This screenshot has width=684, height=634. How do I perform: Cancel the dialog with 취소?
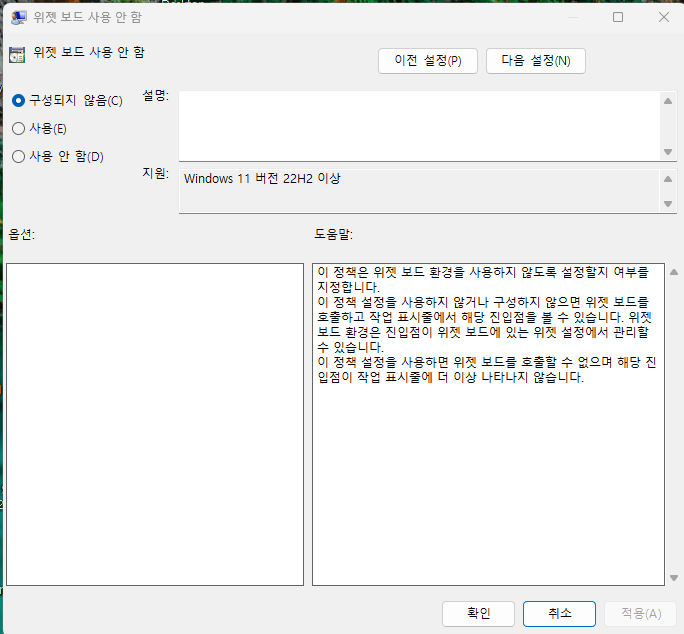pyautogui.click(x=559, y=613)
